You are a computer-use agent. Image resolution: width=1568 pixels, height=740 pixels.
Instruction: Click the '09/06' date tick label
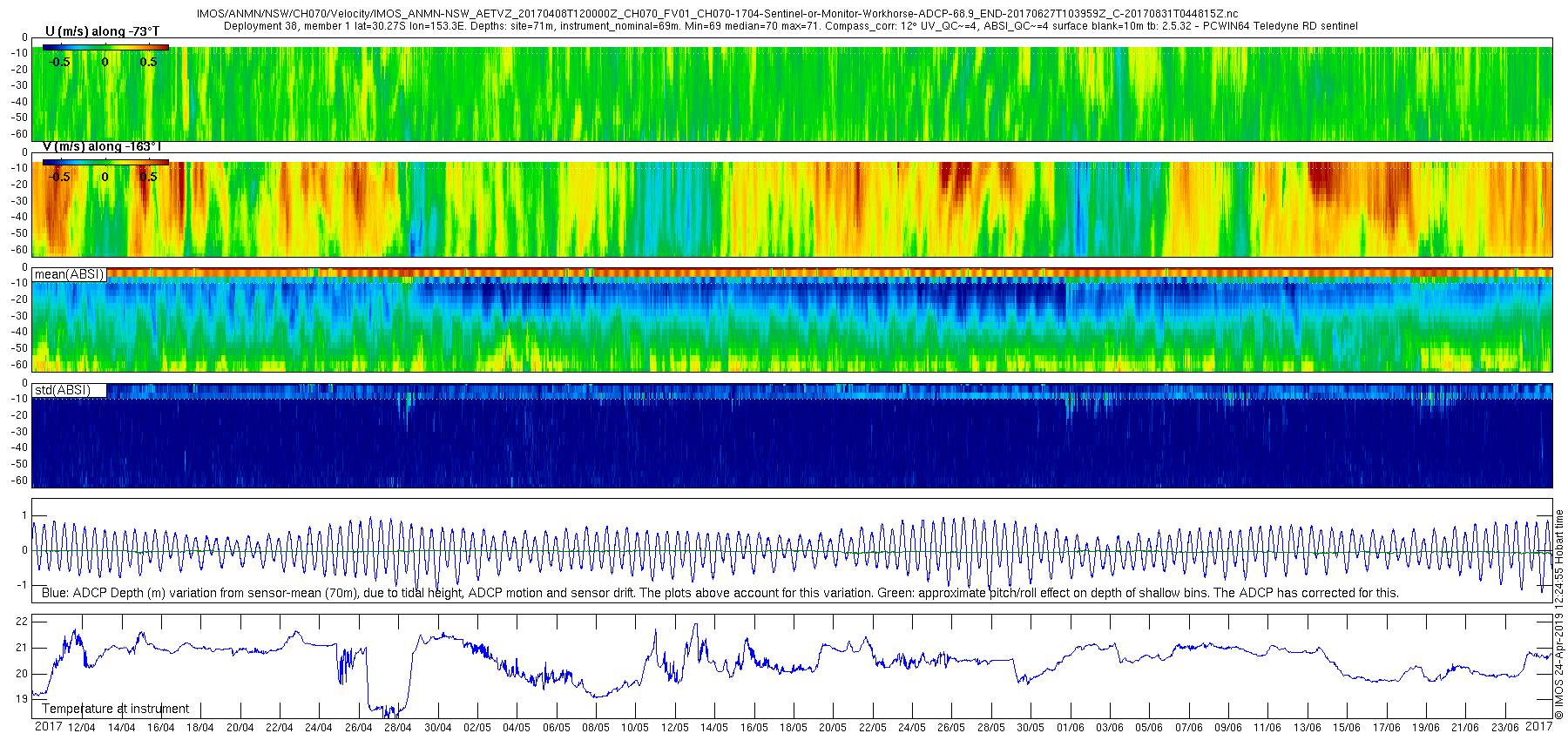[1228, 728]
